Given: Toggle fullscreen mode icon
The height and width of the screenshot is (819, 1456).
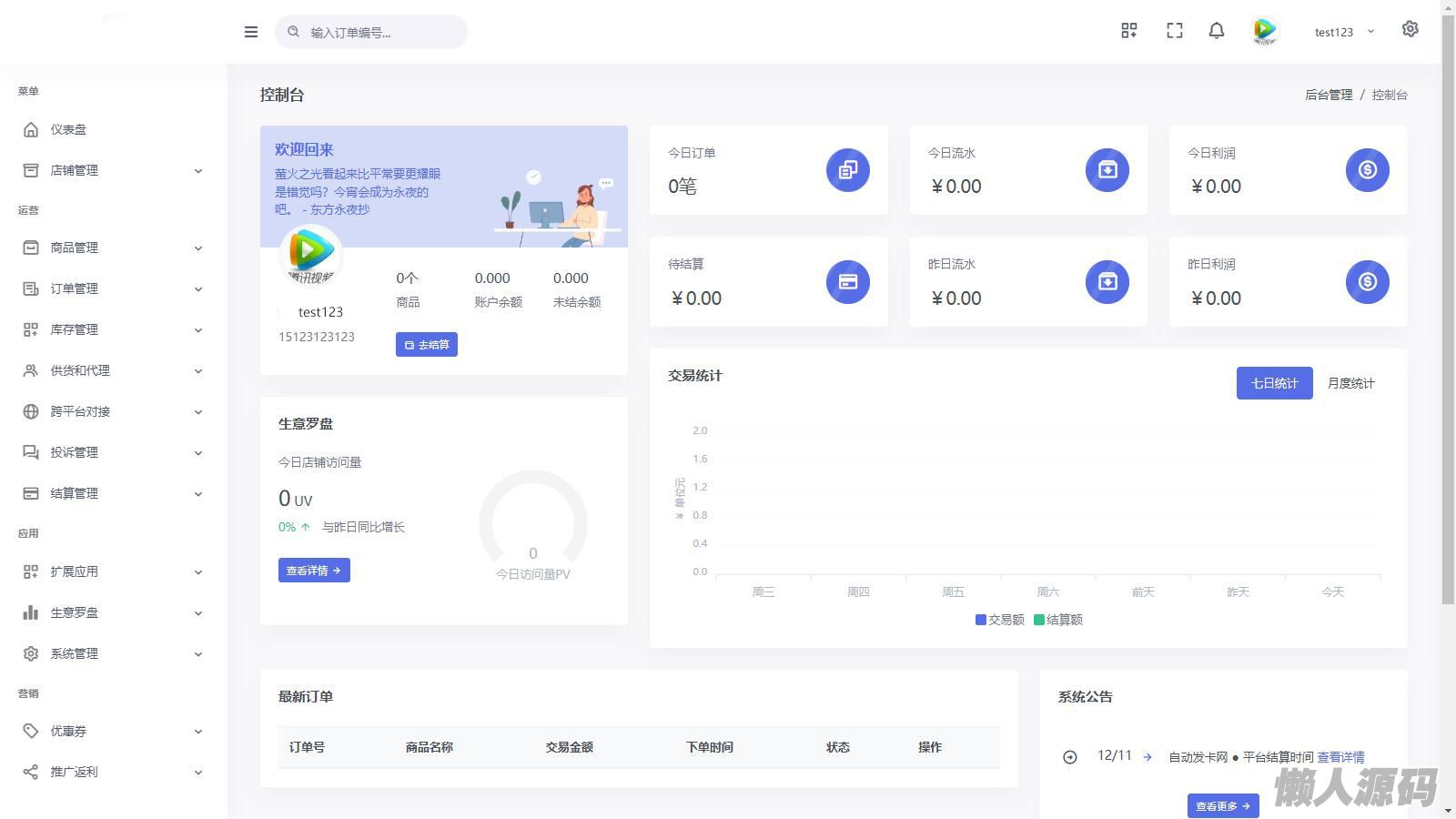Looking at the screenshot, I should [x=1175, y=31].
